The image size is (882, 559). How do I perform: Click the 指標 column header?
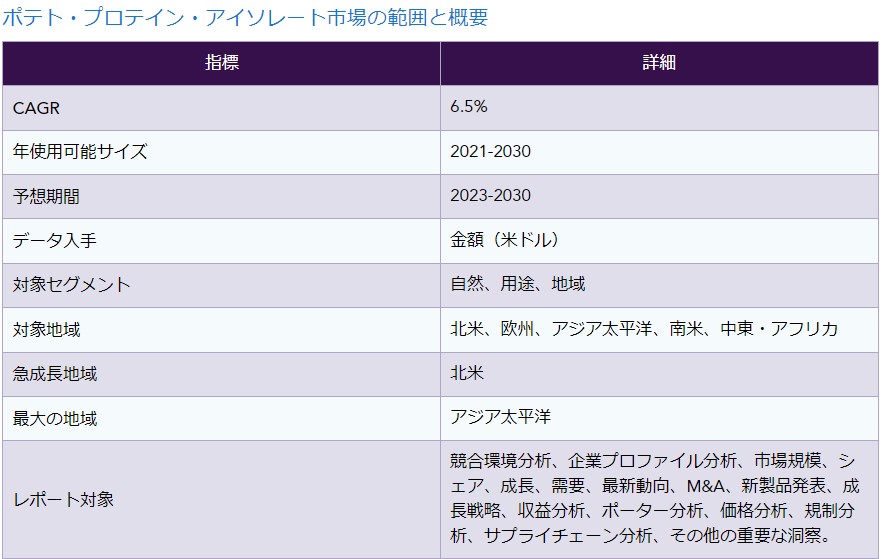click(221, 63)
